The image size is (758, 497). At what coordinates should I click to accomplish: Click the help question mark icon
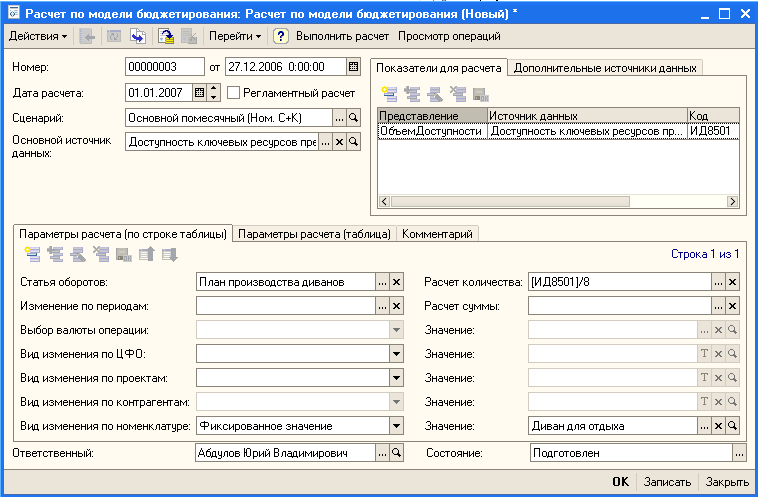pyautogui.click(x=281, y=36)
